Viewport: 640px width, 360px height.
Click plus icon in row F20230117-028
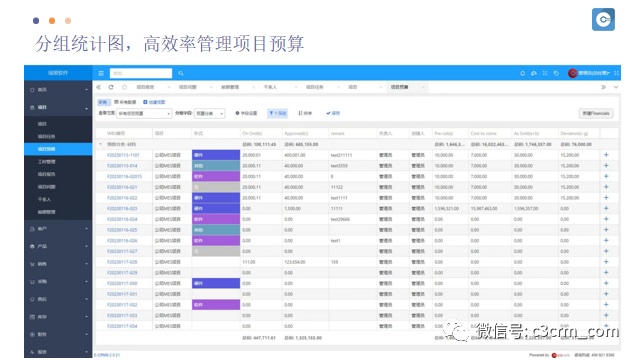pos(606,262)
